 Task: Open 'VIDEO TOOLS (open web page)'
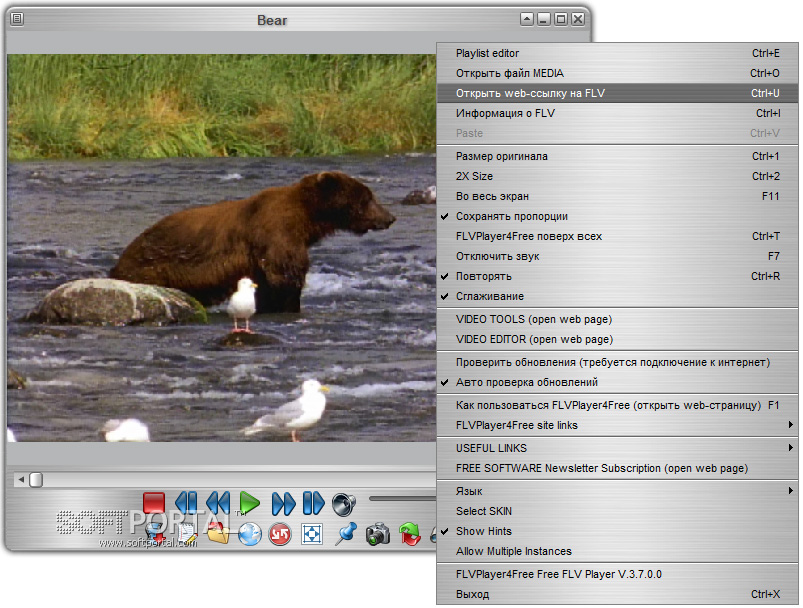(x=617, y=320)
